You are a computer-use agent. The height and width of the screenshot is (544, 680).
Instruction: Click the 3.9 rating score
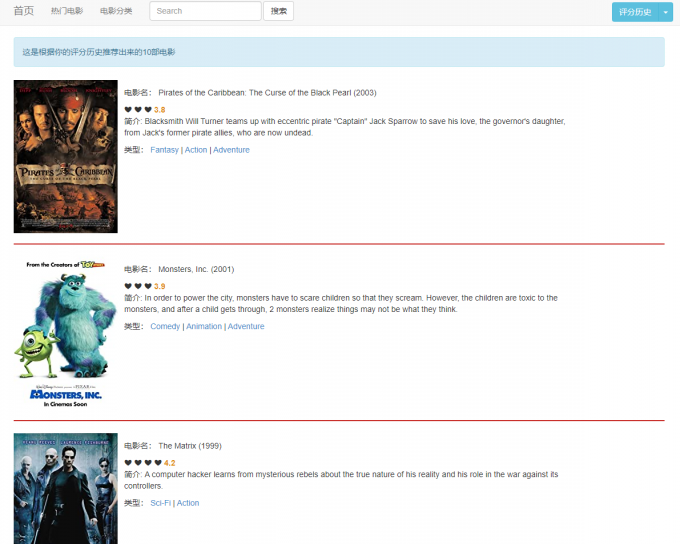[160, 286]
